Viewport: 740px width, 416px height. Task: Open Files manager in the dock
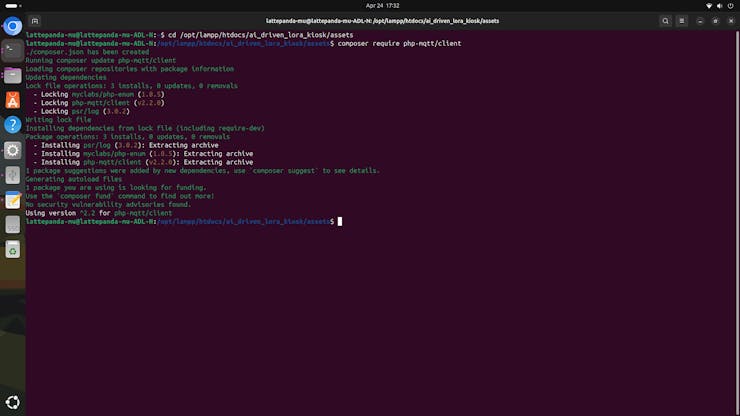[x=13, y=76]
